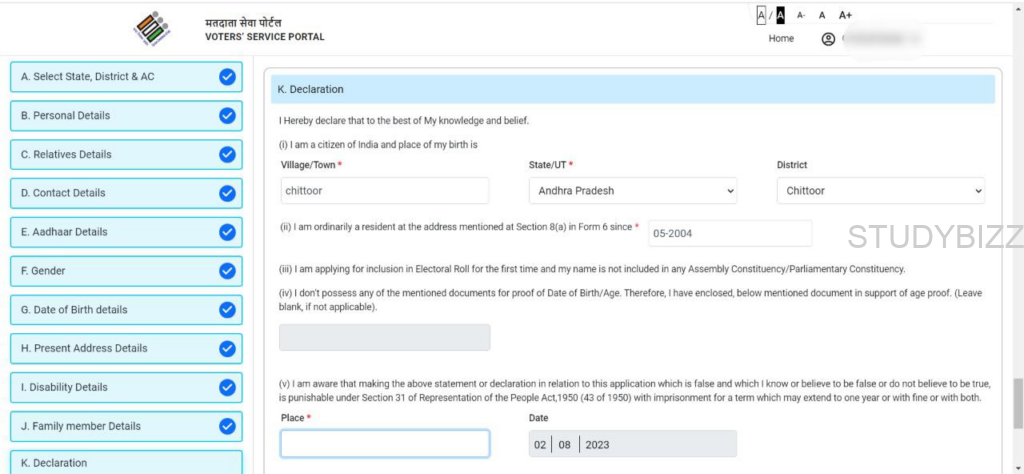Expand the District dropdown showing Chittoor
Viewport: 1024px width, 474px height.
coord(880,191)
